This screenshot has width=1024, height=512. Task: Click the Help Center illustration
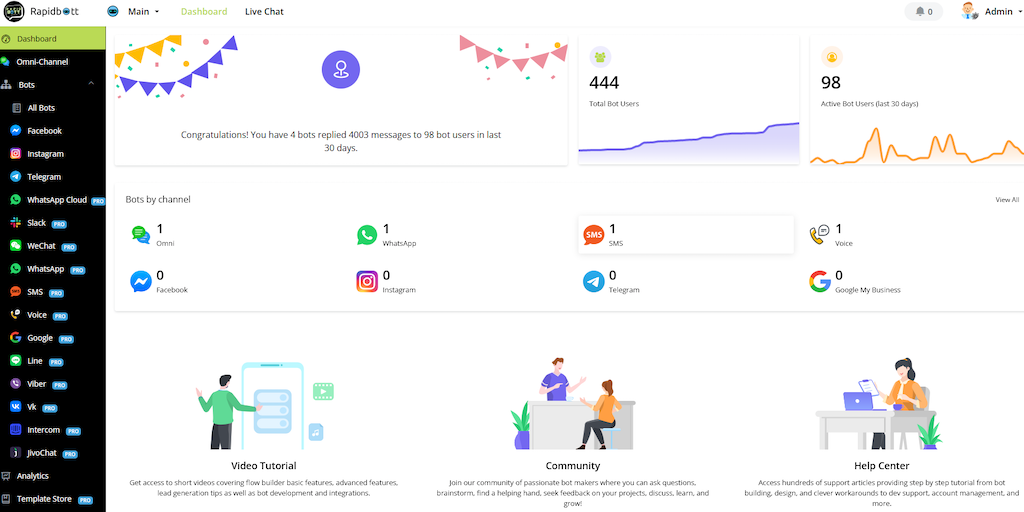click(x=878, y=403)
